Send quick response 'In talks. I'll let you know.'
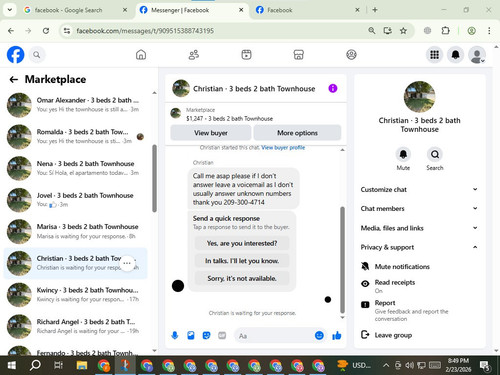500x375 pixels. pyautogui.click(x=242, y=261)
